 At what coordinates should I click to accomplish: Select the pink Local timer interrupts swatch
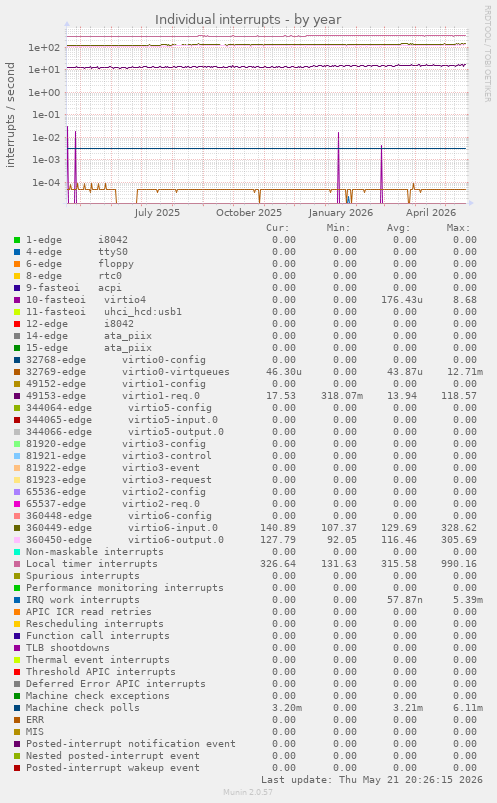pos(17,564)
